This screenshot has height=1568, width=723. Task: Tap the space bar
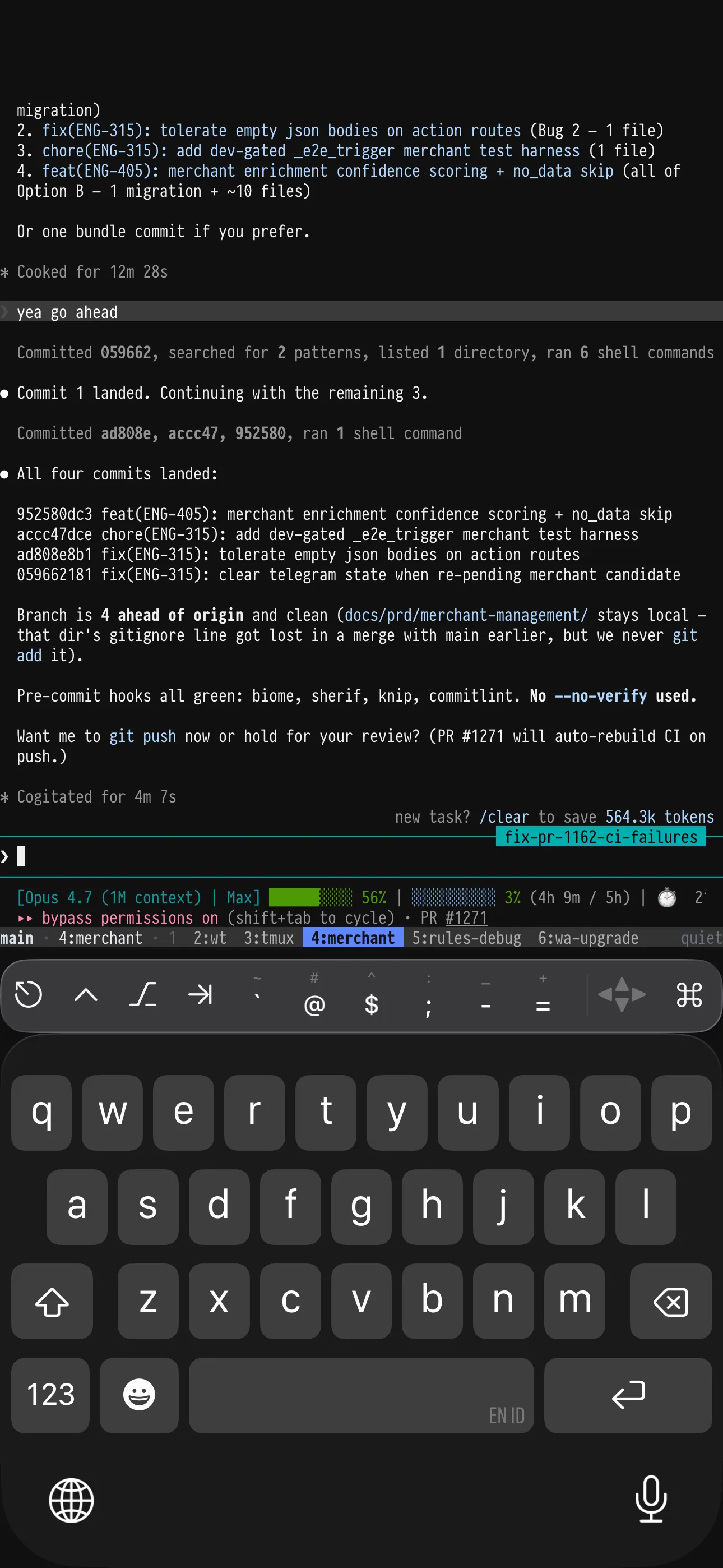point(361,1395)
